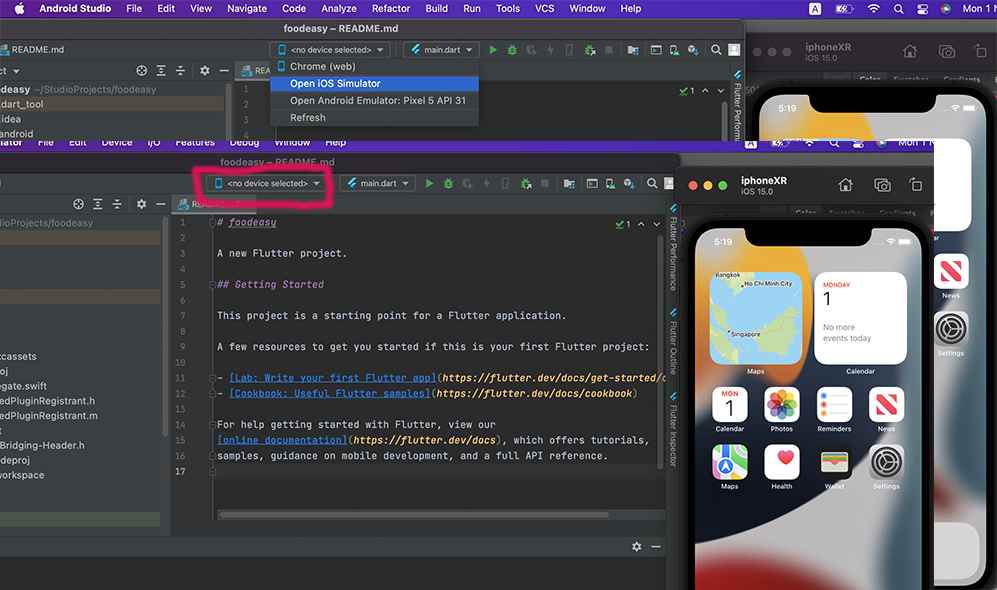
Task: Click Home button in front iphoneXR simulator window
Action: 845,184
